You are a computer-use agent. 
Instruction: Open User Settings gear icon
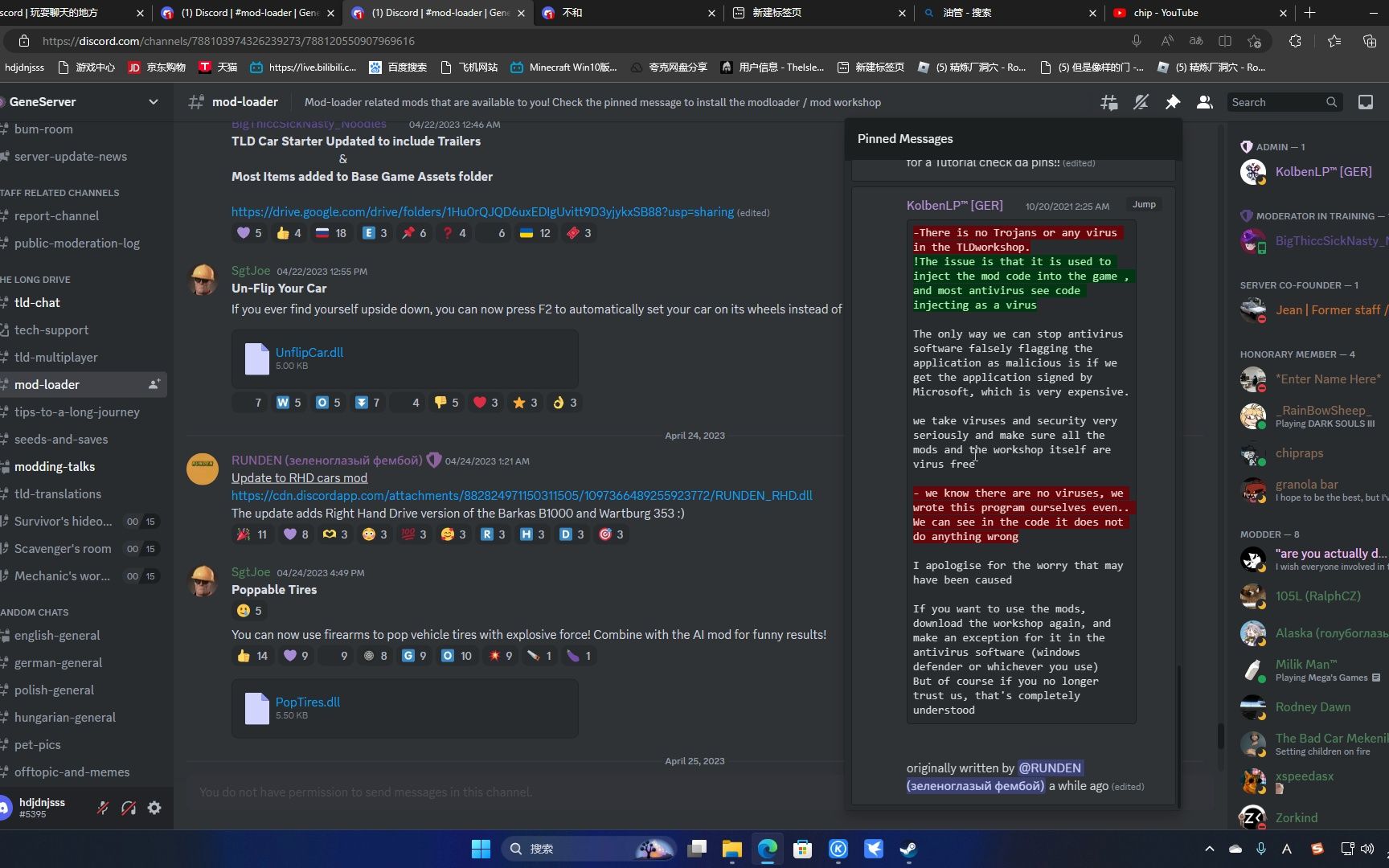[x=154, y=808]
